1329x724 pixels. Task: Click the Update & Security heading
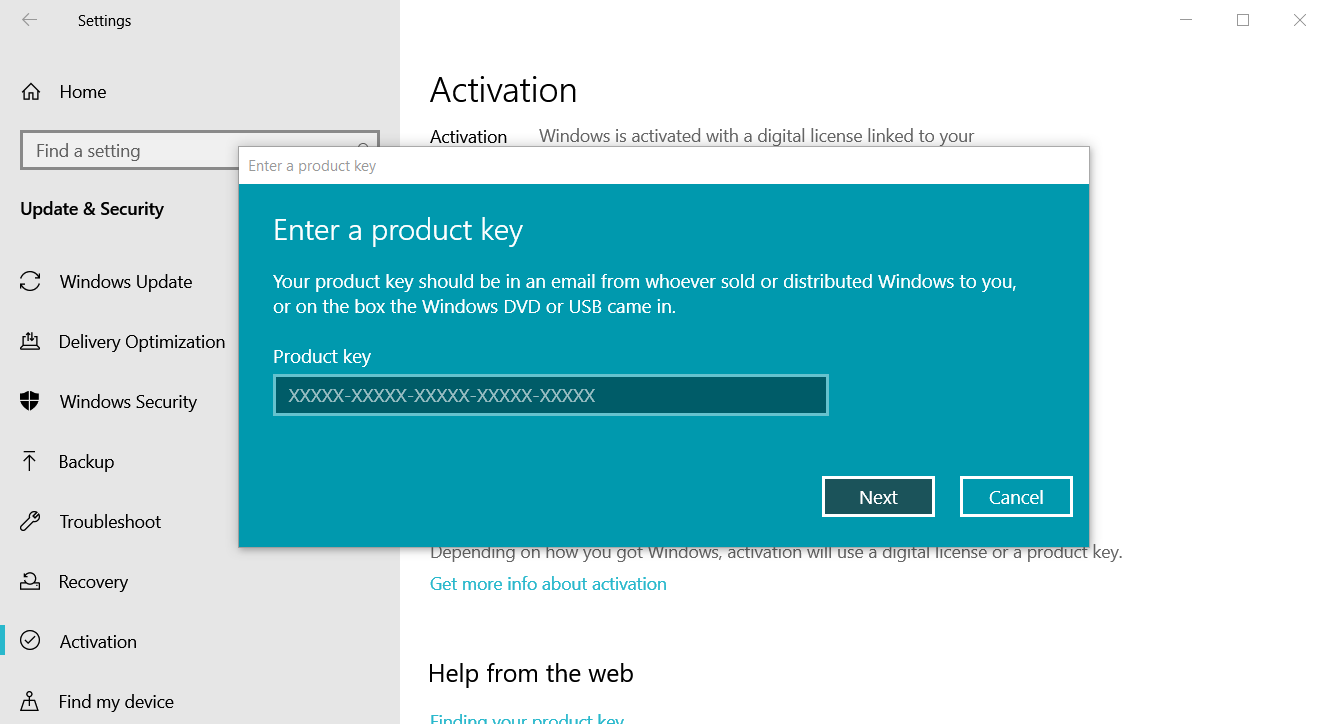click(92, 209)
